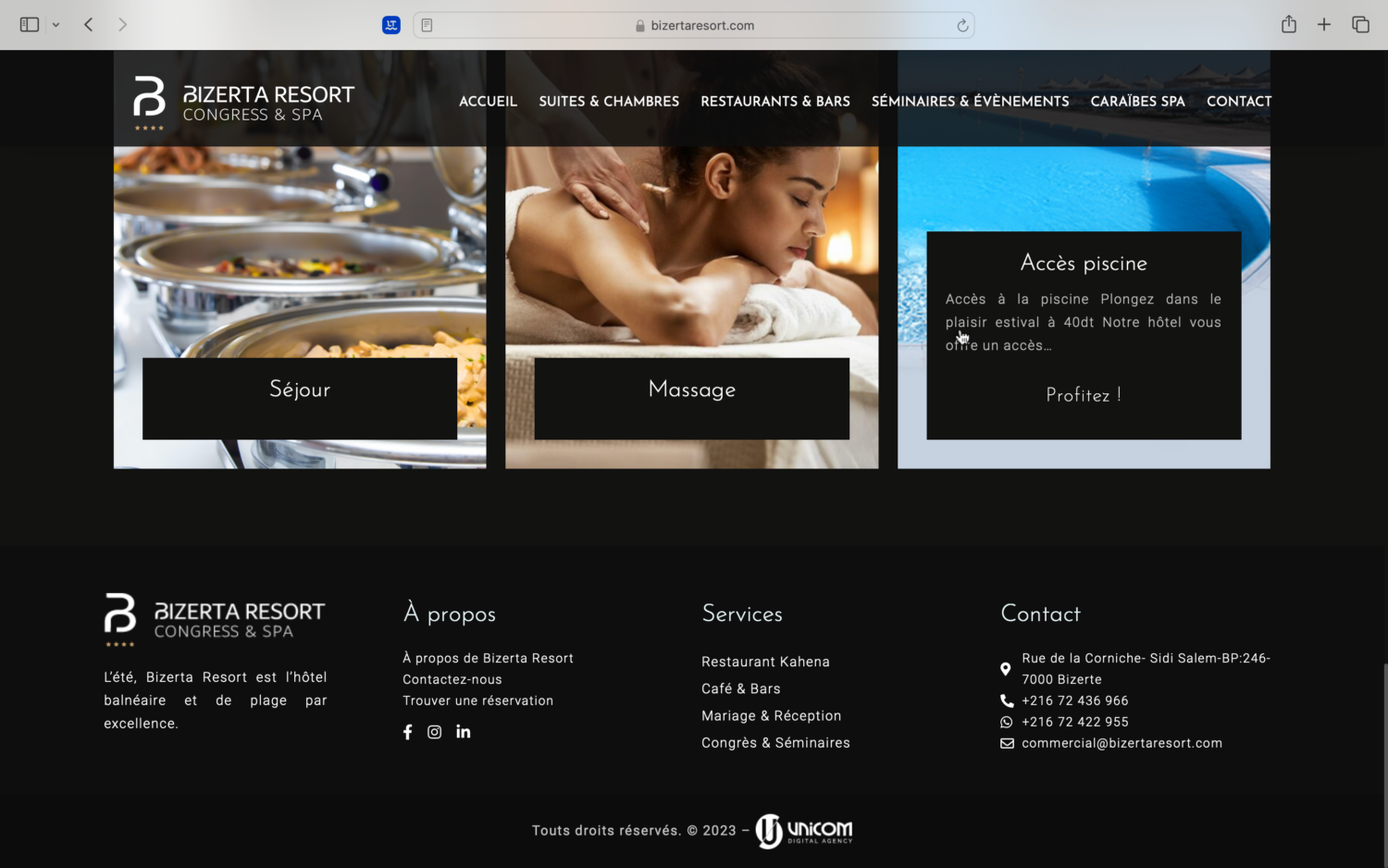This screenshot has width=1388, height=868.
Task: Open the Massage offer card
Action: coord(691,390)
